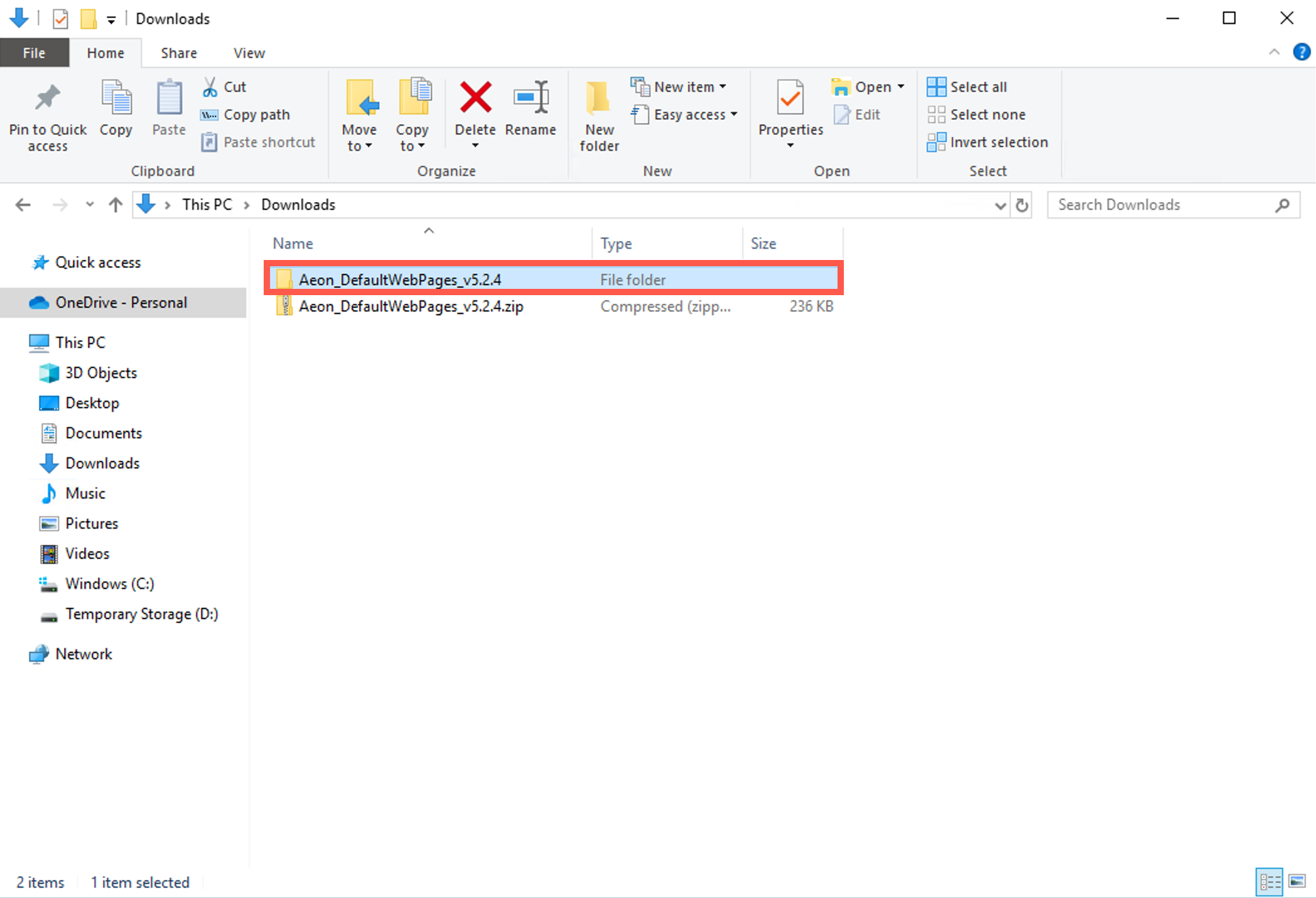Select all items with Select all
The height and width of the screenshot is (898, 1316).
(967, 86)
